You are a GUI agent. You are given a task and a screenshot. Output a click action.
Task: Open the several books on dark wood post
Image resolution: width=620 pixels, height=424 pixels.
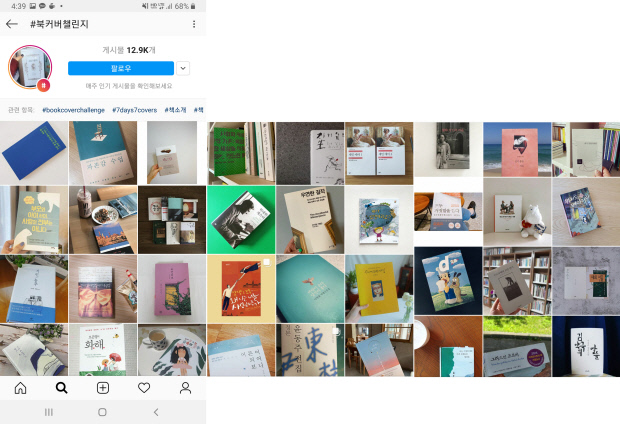click(x=172, y=220)
